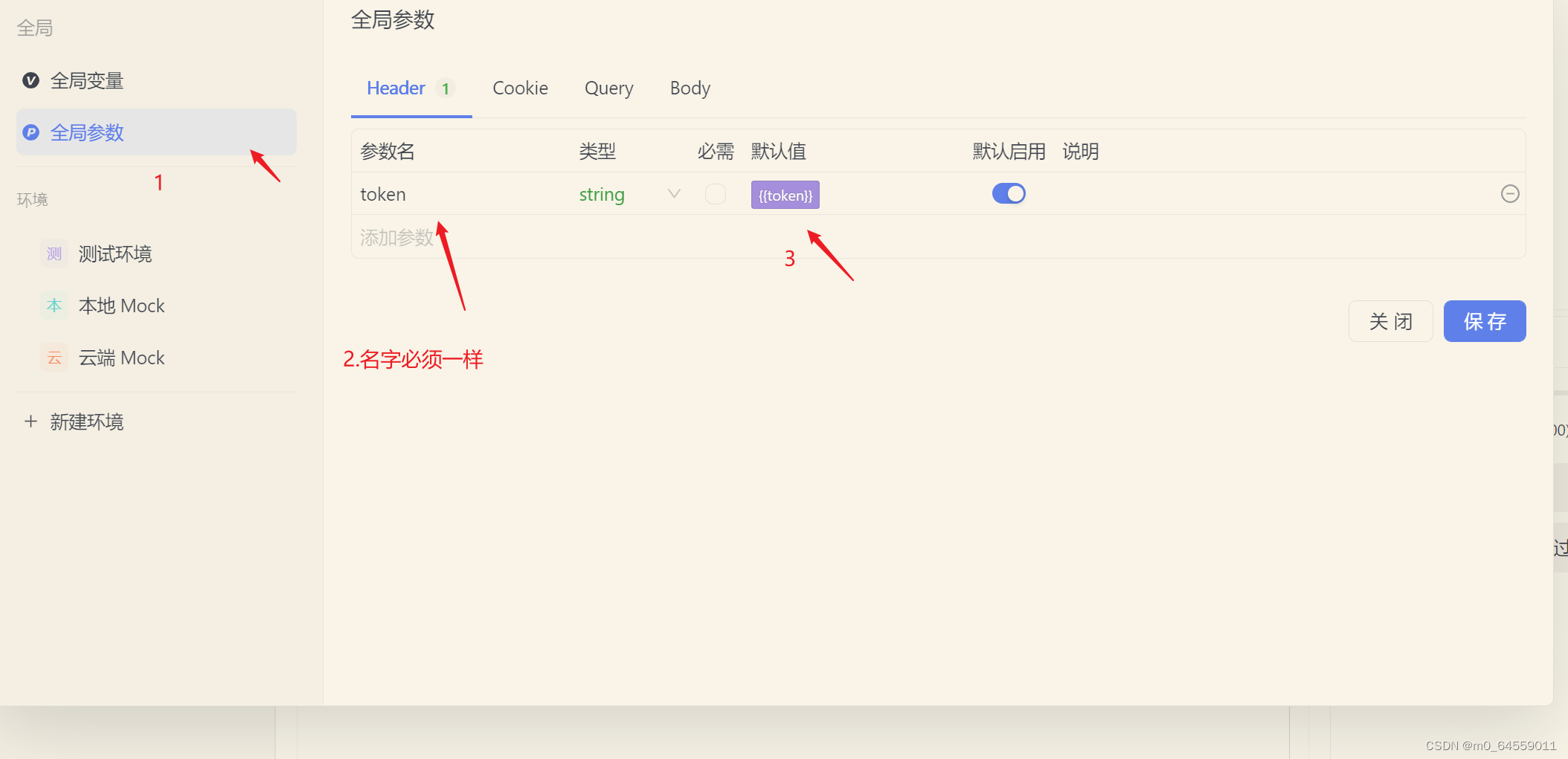Click the 保存 button
This screenshot has width=1568, height=759.
1485,321
